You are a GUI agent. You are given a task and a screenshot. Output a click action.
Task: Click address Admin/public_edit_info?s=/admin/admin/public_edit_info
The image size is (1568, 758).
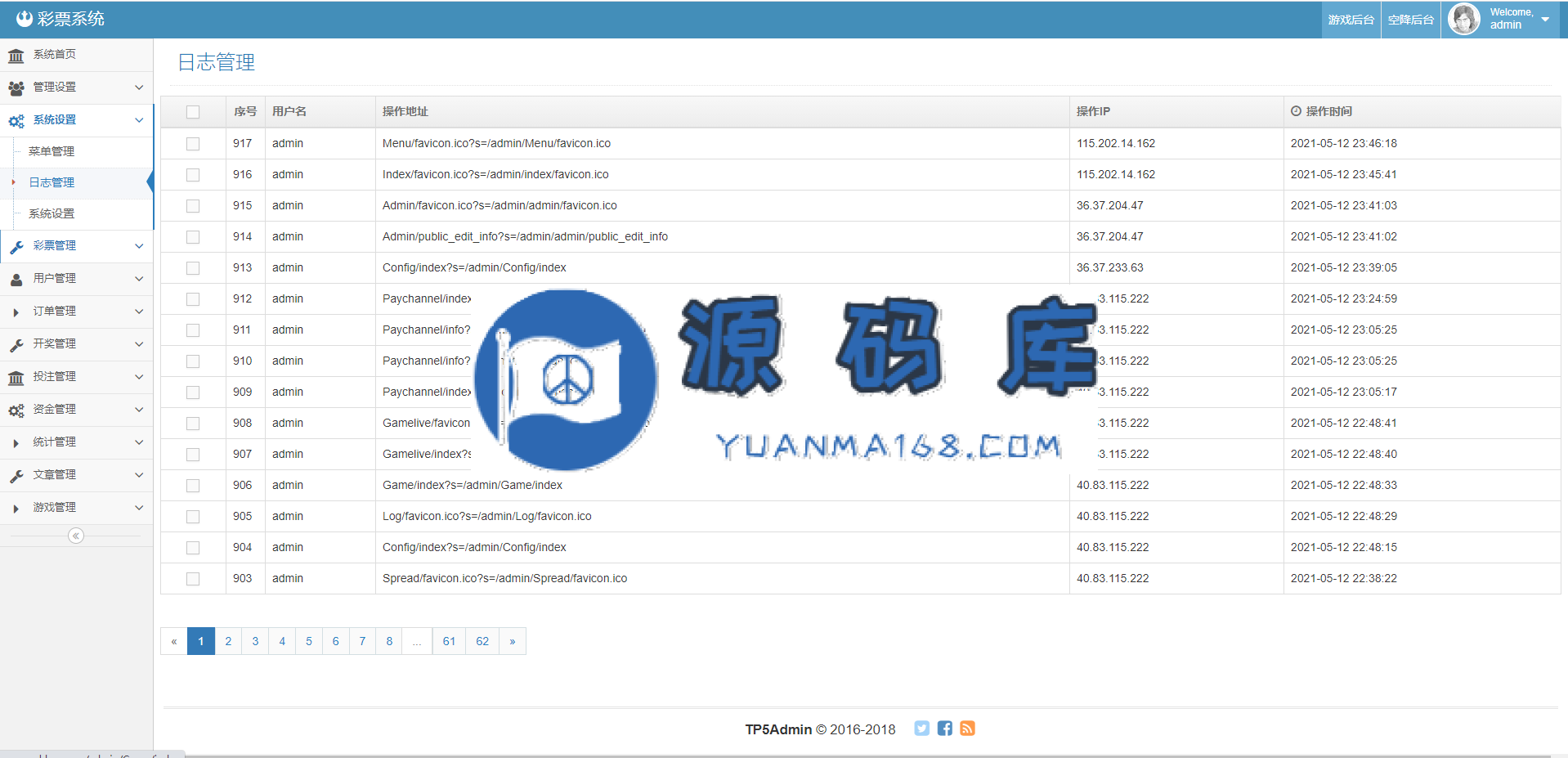(525, 236)
